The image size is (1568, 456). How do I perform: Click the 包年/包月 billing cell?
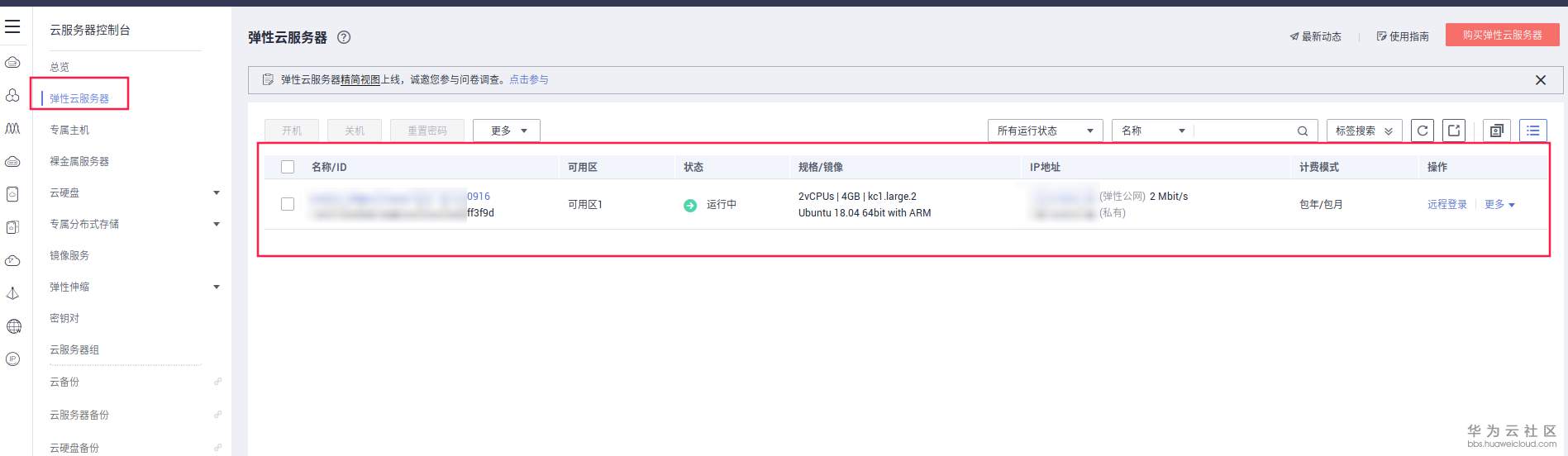coord(1321,205)
